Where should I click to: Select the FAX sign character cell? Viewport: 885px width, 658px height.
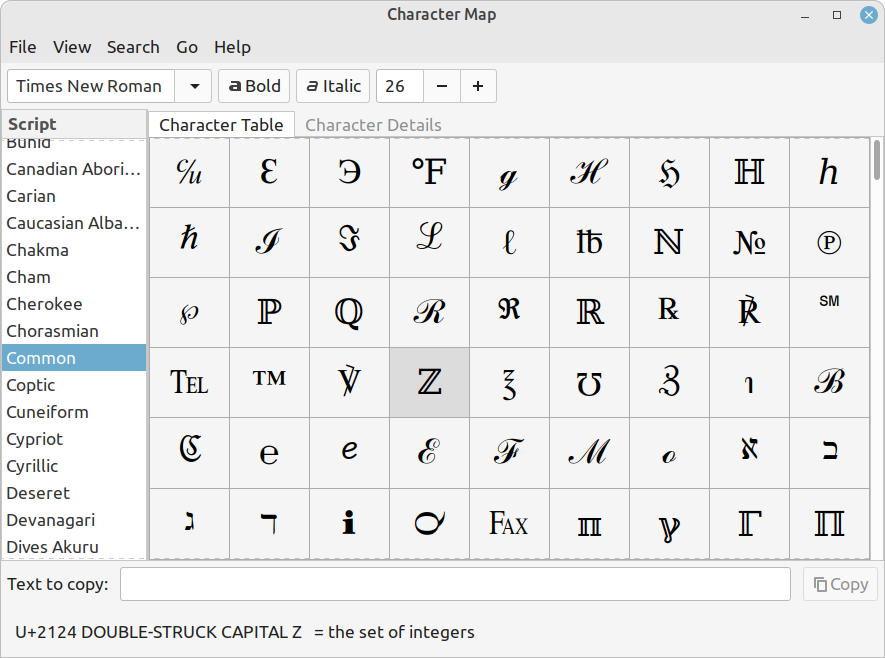point(509,523)
